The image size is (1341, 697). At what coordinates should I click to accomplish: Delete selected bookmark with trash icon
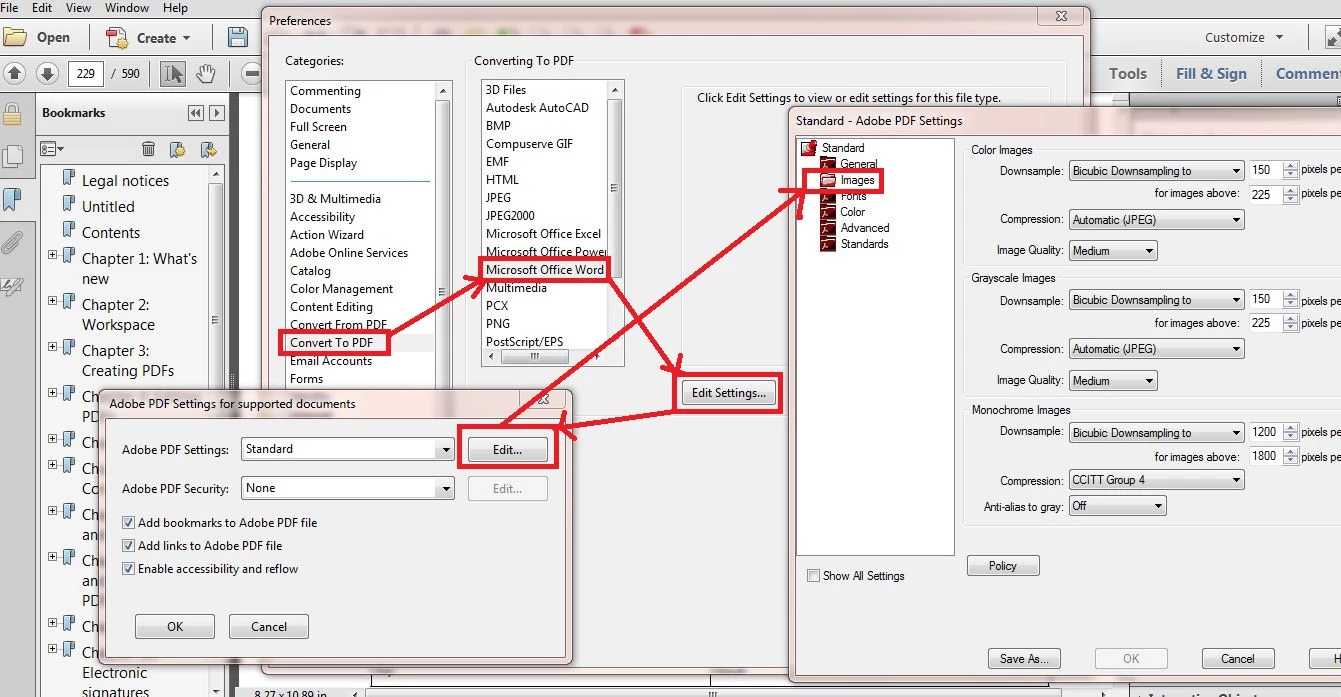click(148, 149)
